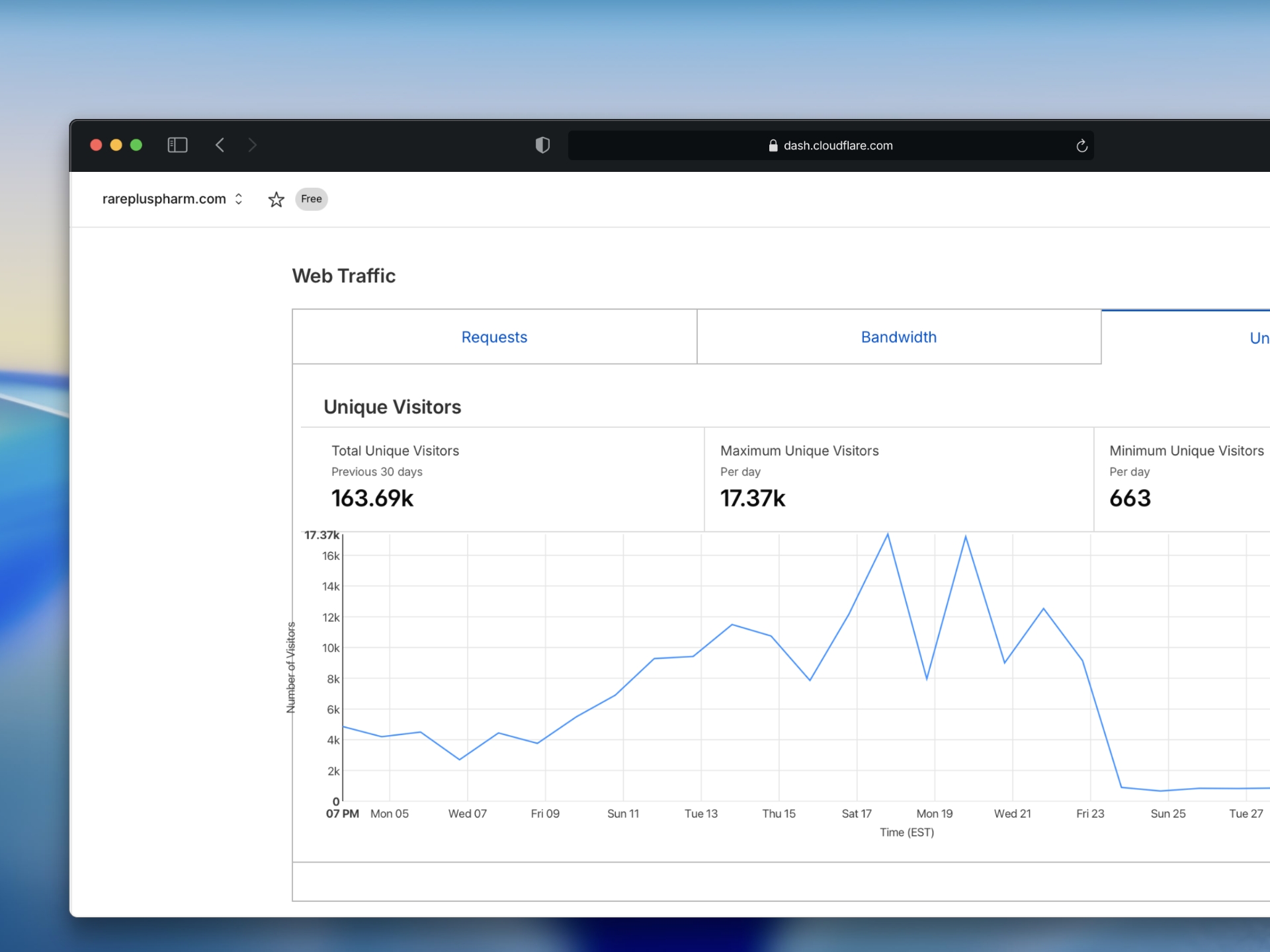Reload the Cloudflare dashboard page
This screenshot has height=952, width=1270.
[x=1081, y=145]
